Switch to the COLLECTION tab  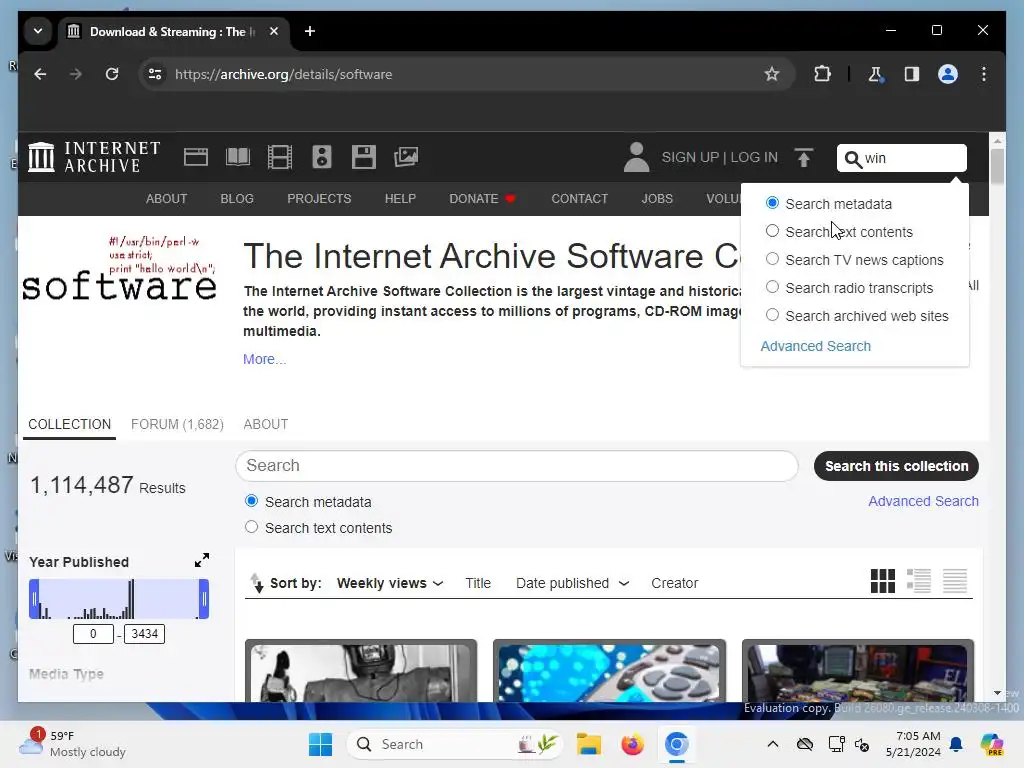[x=69, y=424]
